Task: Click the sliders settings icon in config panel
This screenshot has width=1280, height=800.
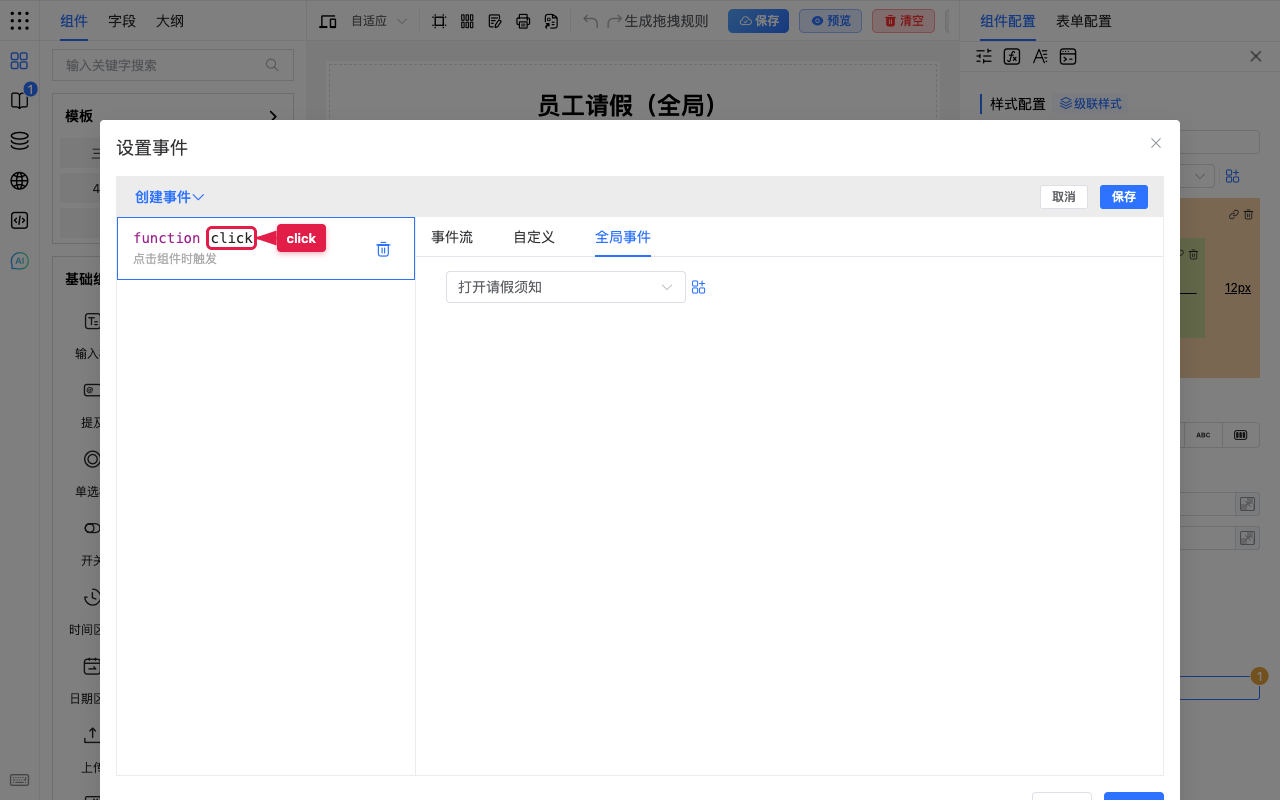Action: coord(984,56)
